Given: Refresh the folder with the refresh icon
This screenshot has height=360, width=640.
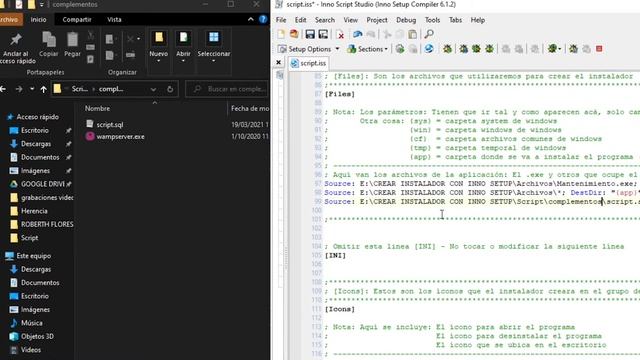Looking at the screenshot, I should pos(170,89).
